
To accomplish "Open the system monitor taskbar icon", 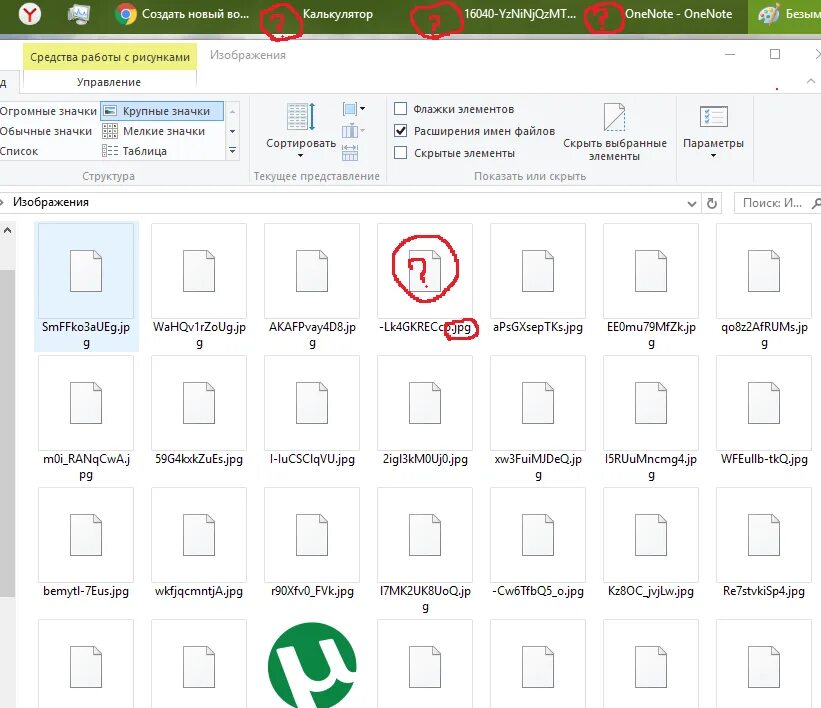I will pyautogui.click(x=79, y=14).
